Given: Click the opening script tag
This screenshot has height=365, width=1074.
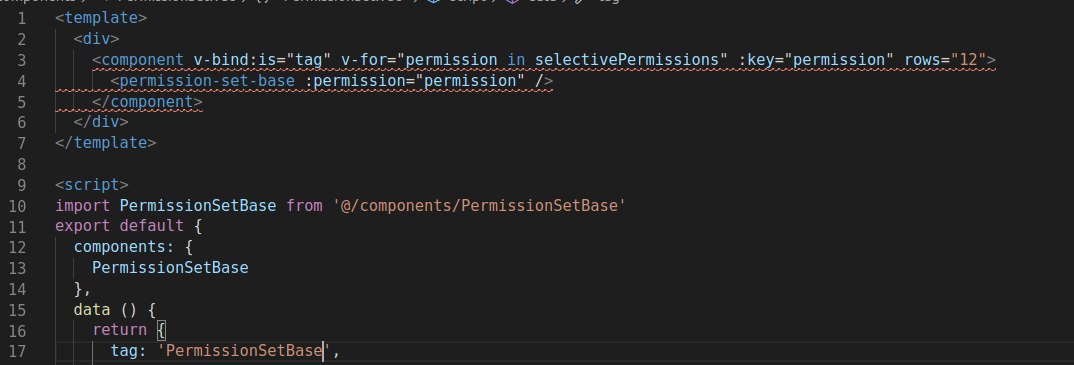Looking at the screenshot, I should click(x=92, y=185).
